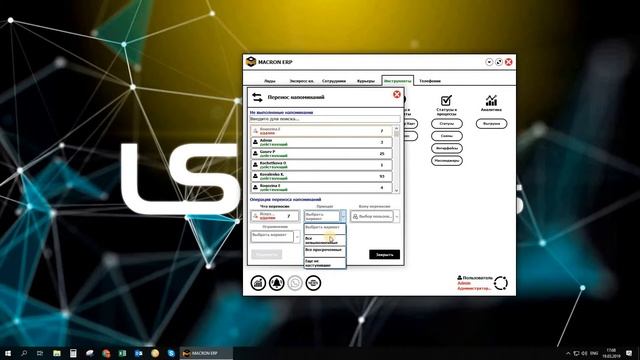Select the Admin reminder row

[x=322, y=142]
